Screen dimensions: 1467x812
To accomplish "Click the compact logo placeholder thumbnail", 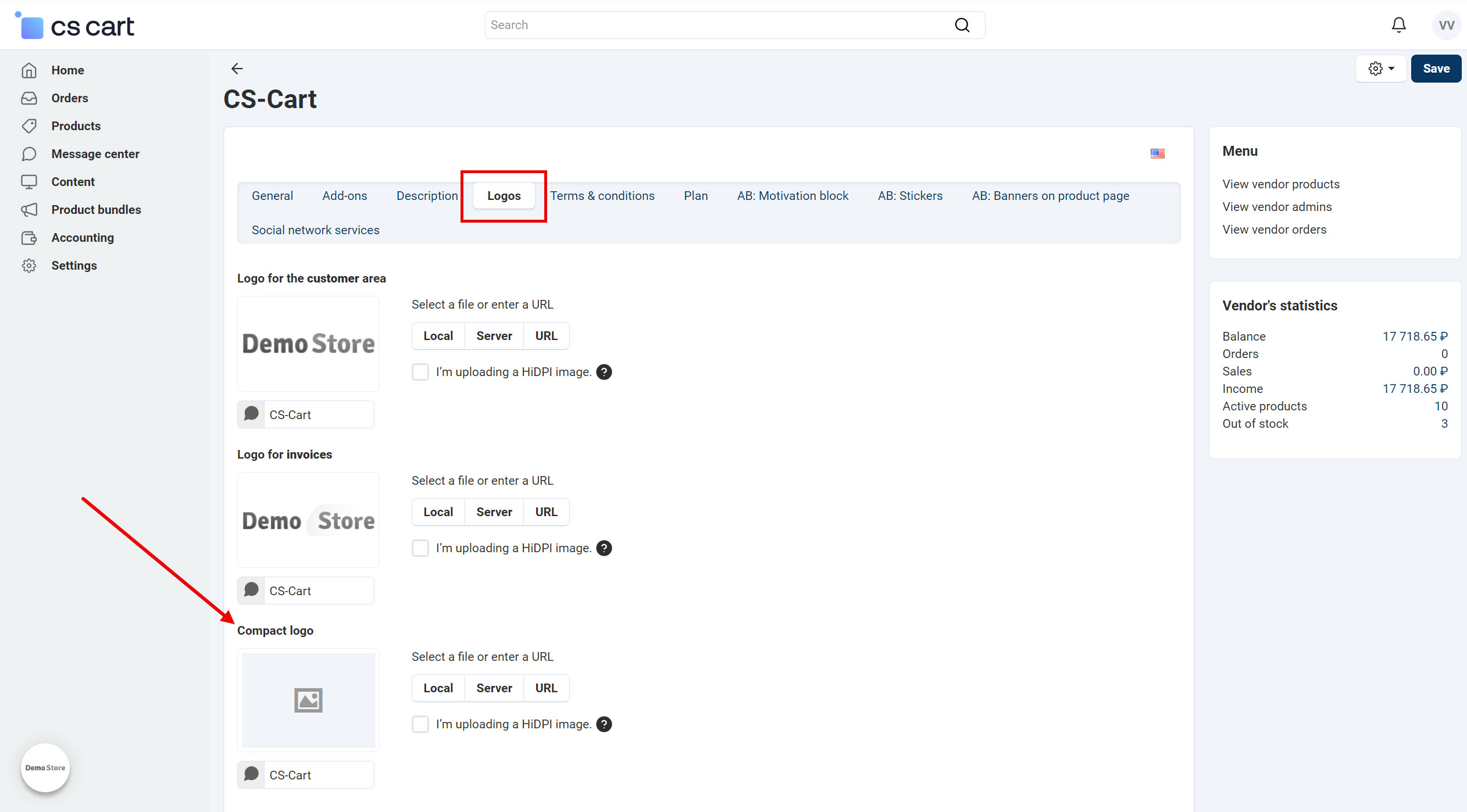I will [x=308, y=700].
